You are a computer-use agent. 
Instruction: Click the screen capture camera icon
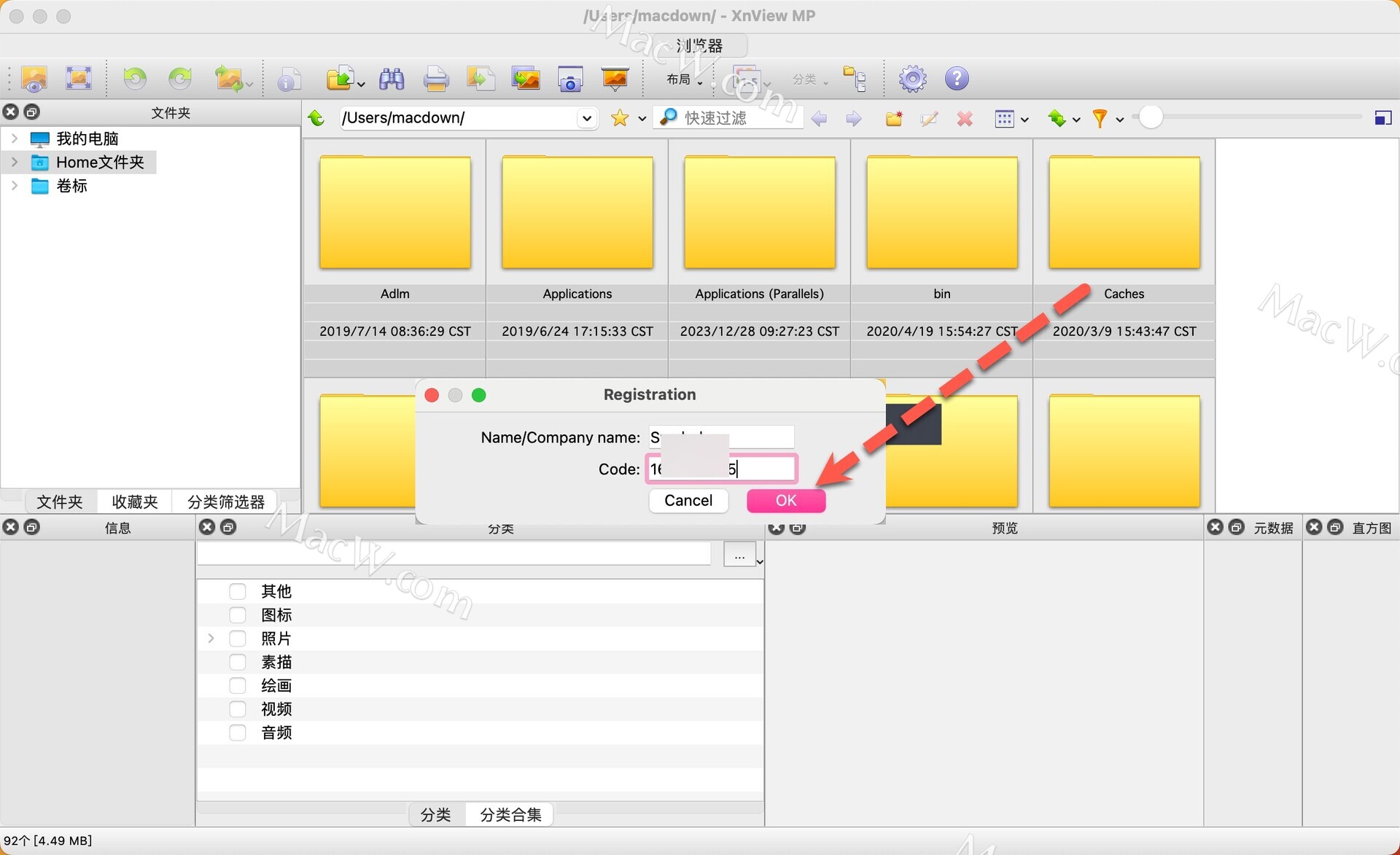570,79
